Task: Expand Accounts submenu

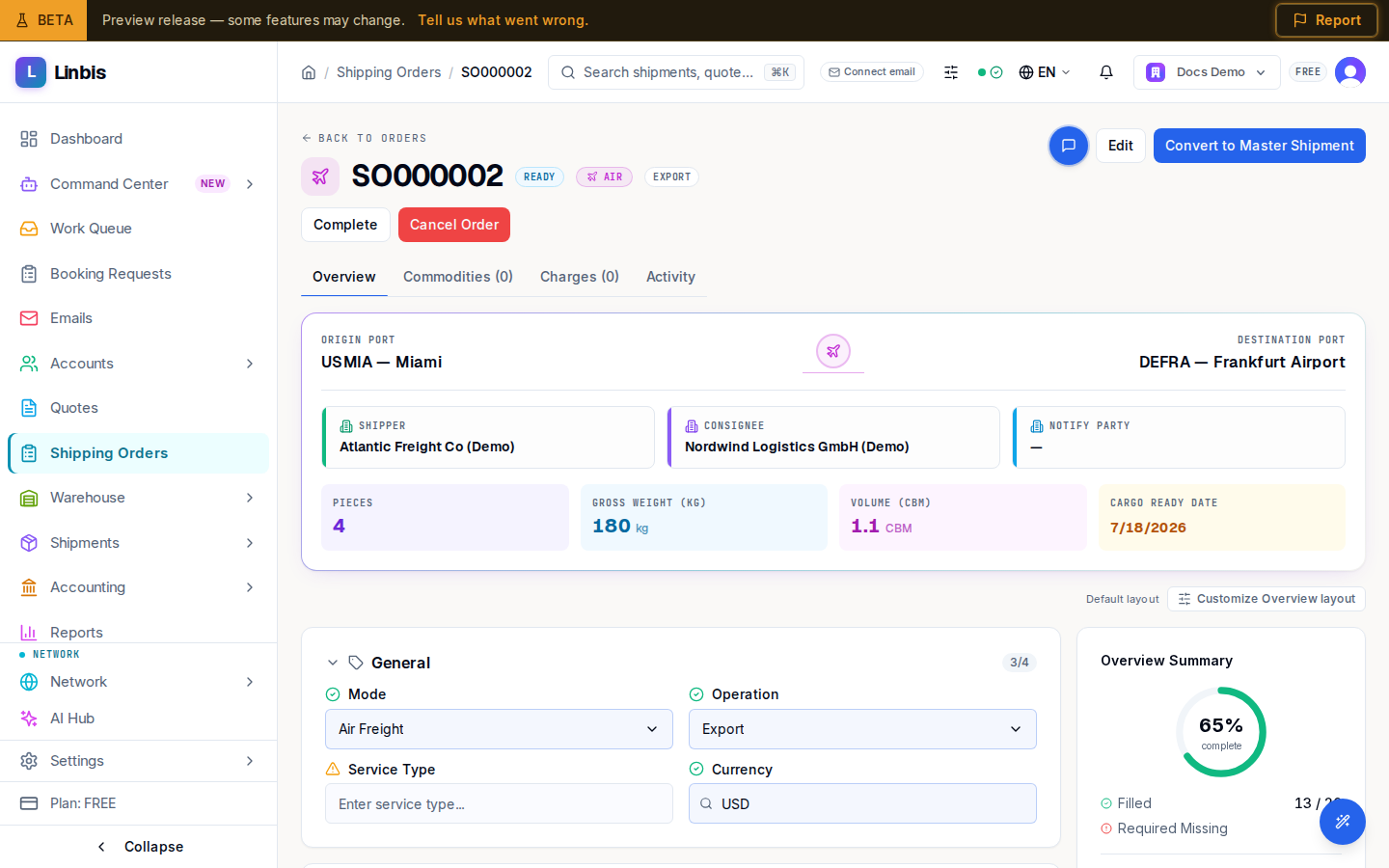Action: (250, 364)
